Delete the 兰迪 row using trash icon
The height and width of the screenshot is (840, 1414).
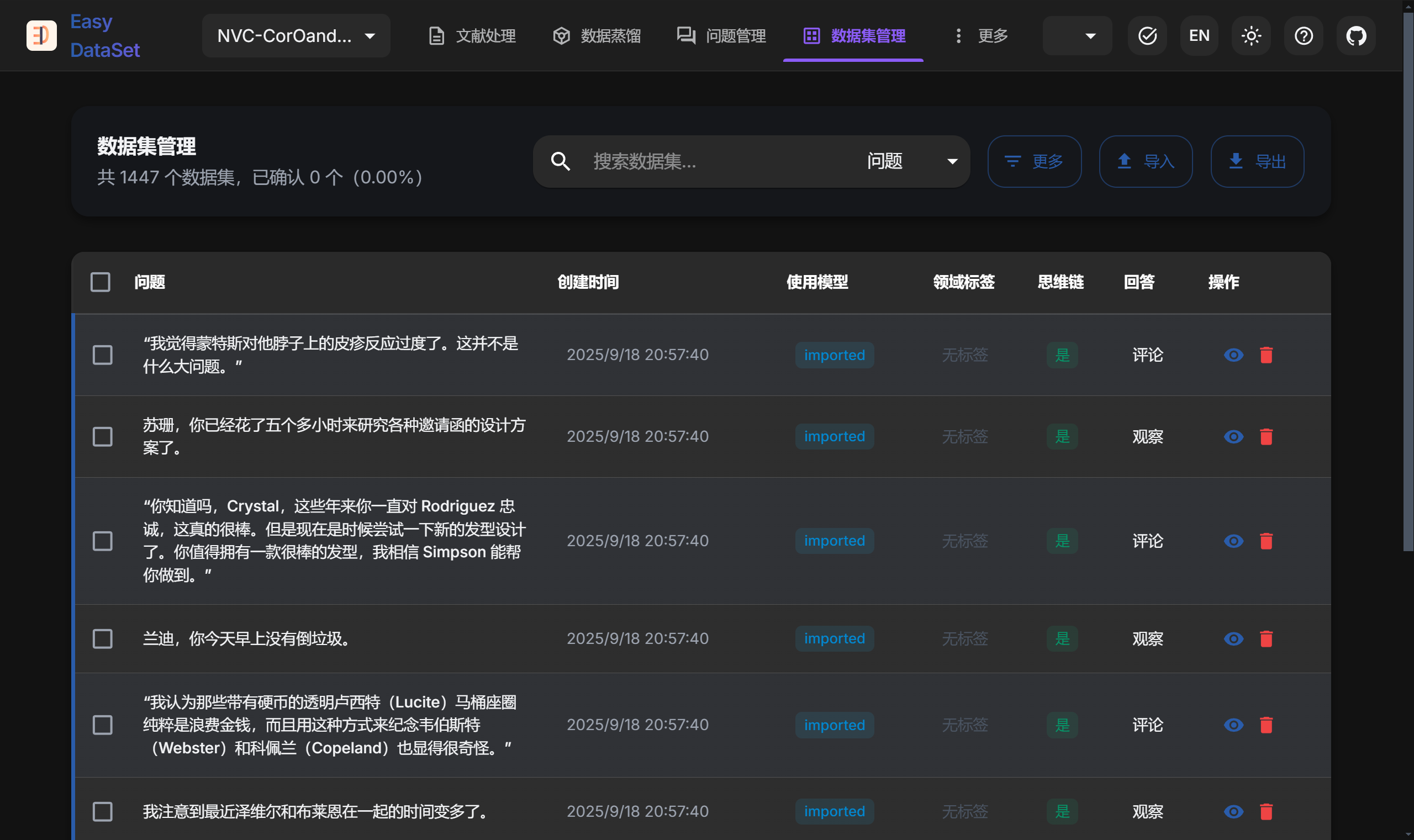[x=1267, y=638]
